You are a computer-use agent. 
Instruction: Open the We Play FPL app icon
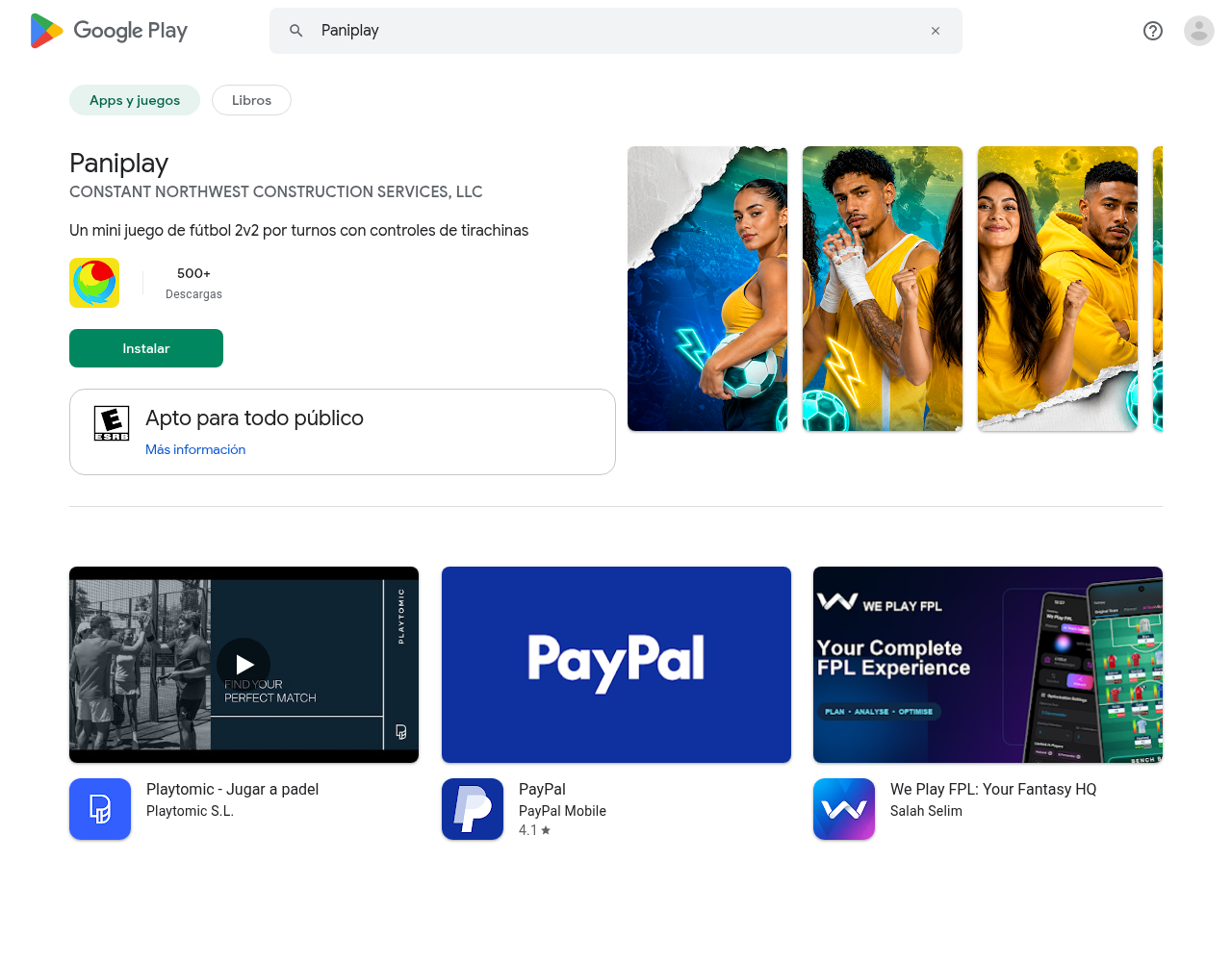pyautogui.click(x=844, y=809)
